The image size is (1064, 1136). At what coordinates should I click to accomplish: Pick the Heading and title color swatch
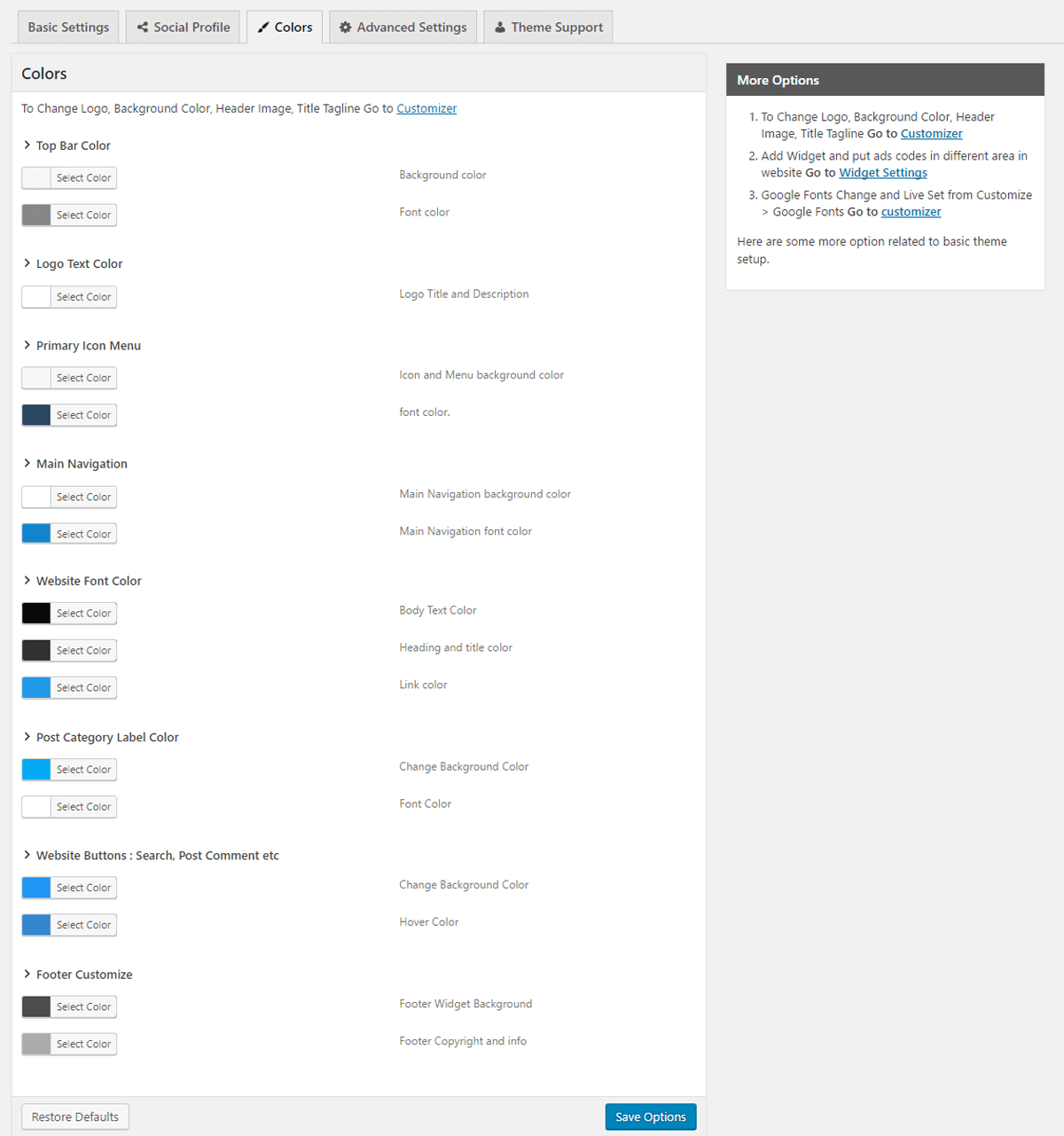pyautogui.click(x=36, y=650)
